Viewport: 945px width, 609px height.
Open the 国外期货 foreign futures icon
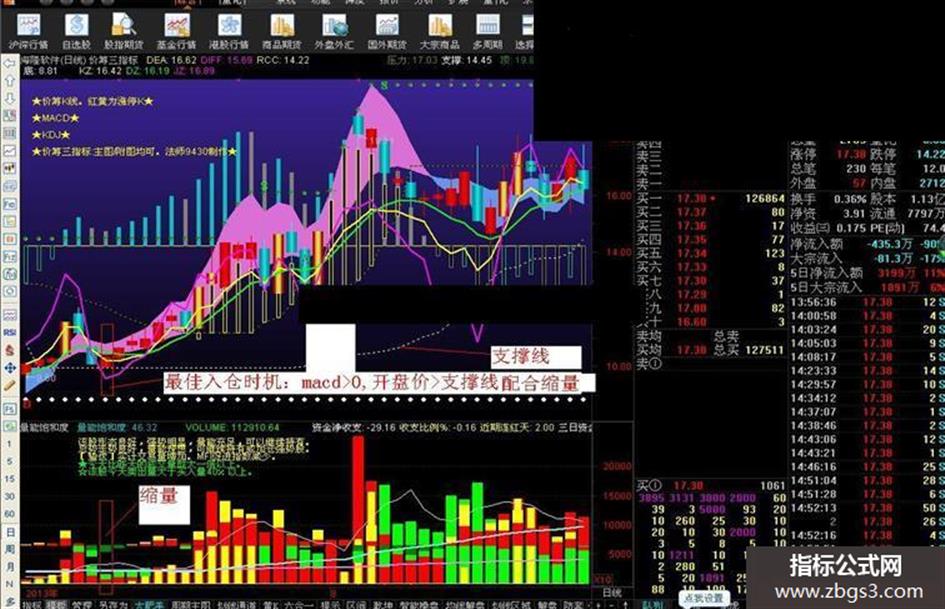[x=387, y=31]
